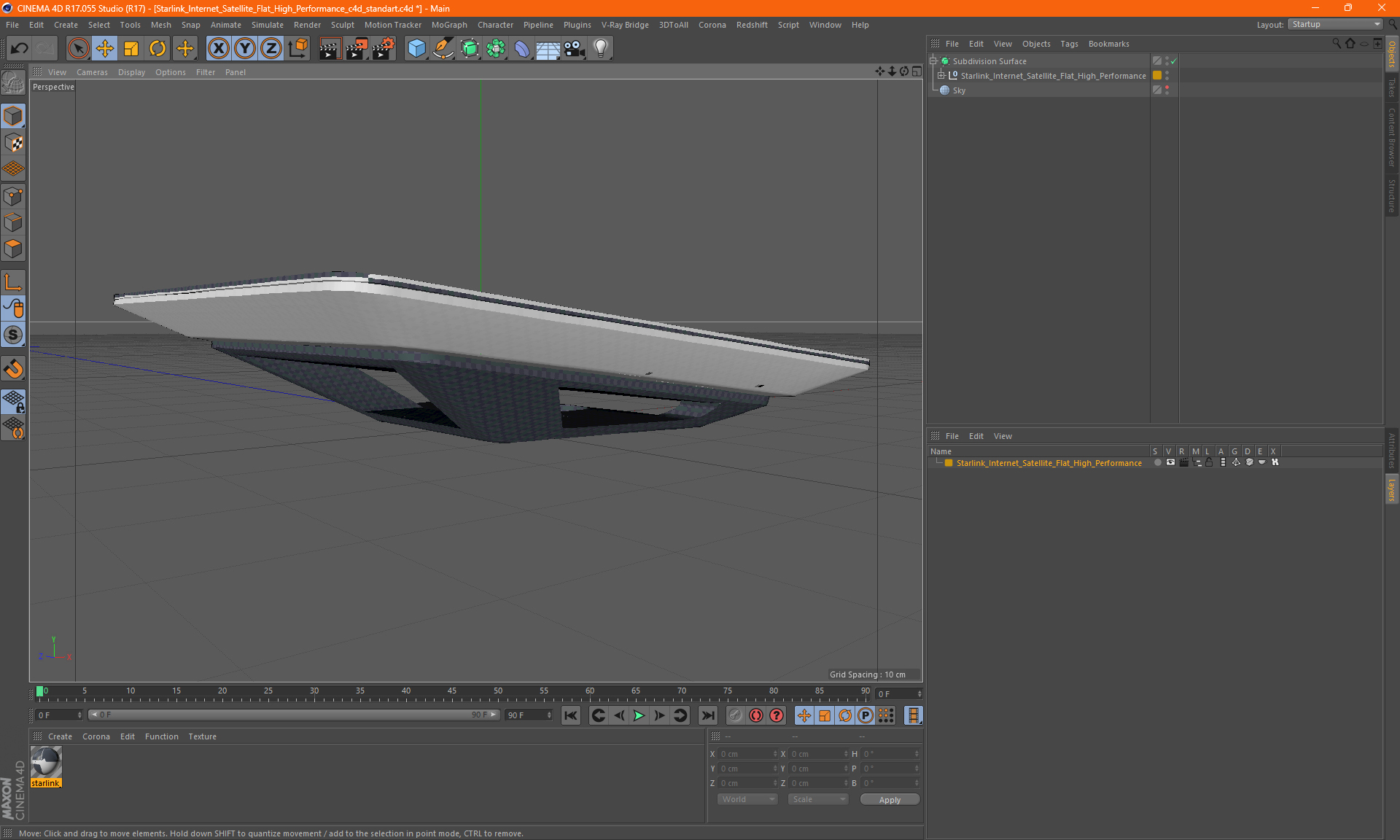Render to Picture Viewer
This screenshot has height=840, width=1400.
[x=357, y=49]
